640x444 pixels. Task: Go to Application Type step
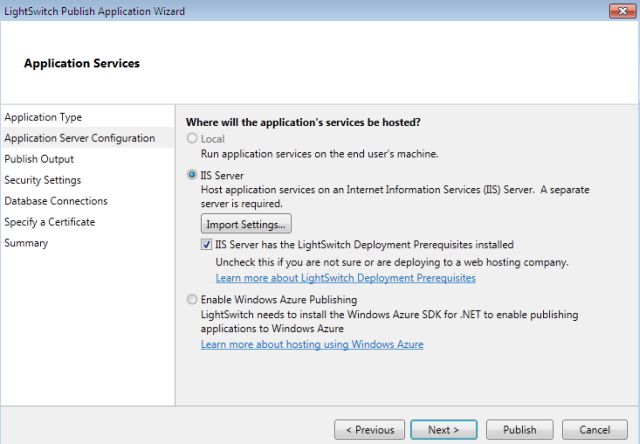(43, 117)
